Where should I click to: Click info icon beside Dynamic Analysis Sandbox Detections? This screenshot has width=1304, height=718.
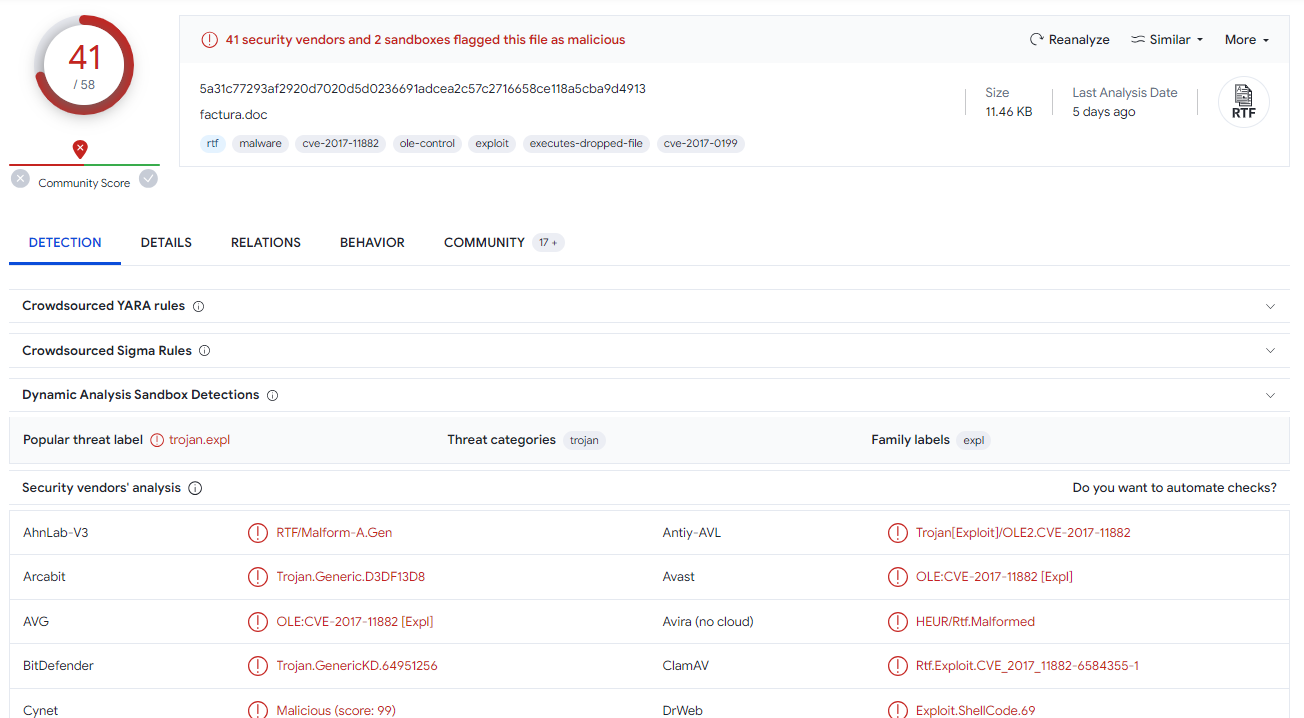click(x=272, y=395)
